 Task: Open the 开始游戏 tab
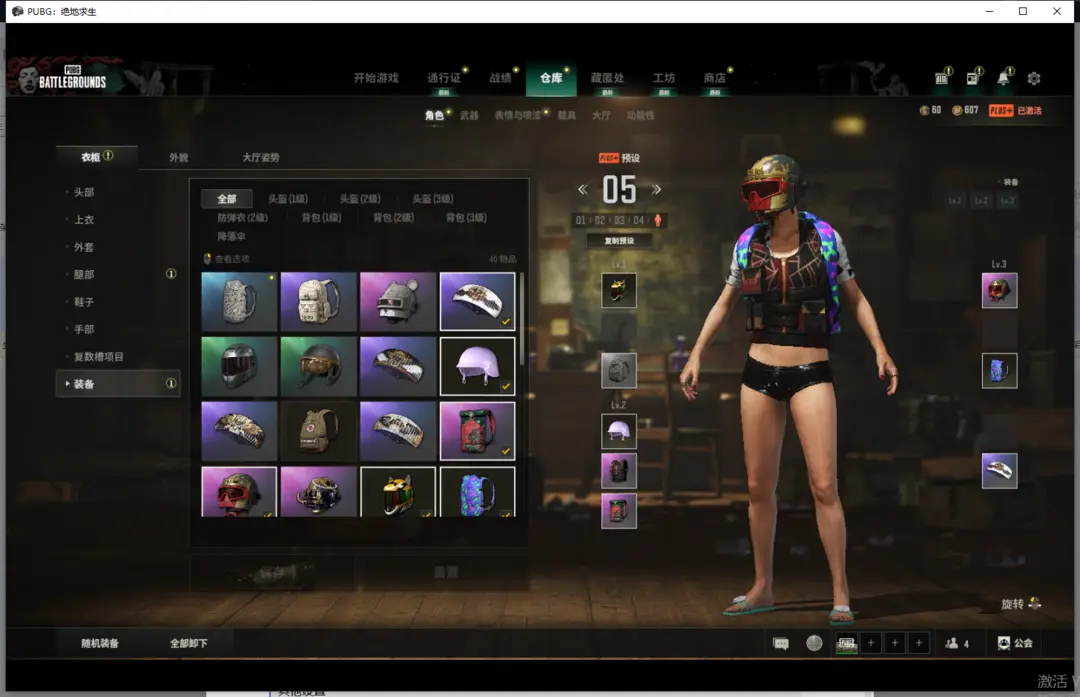click(376, 78)
